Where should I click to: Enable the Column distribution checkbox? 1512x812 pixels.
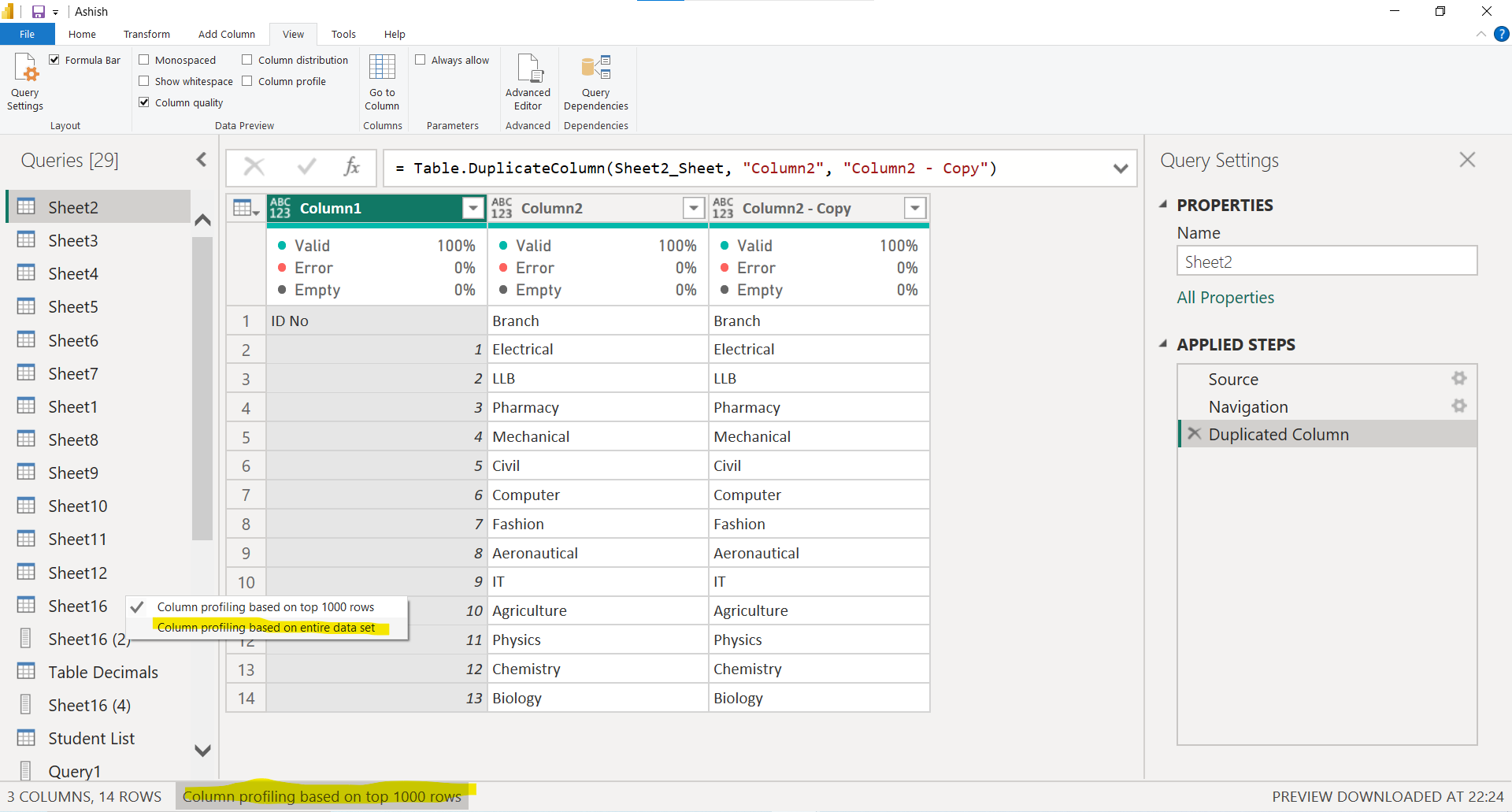point(246,59)
